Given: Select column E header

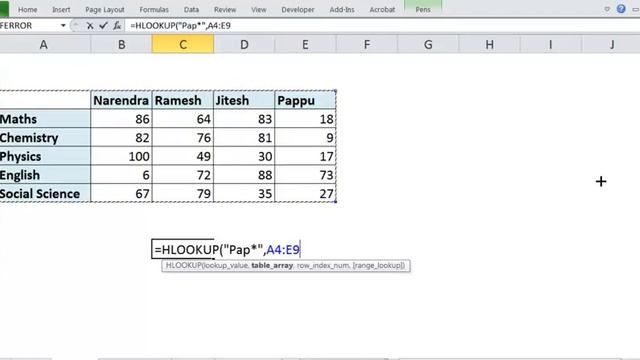Looking at the screenshot, I should coord(305,44).
